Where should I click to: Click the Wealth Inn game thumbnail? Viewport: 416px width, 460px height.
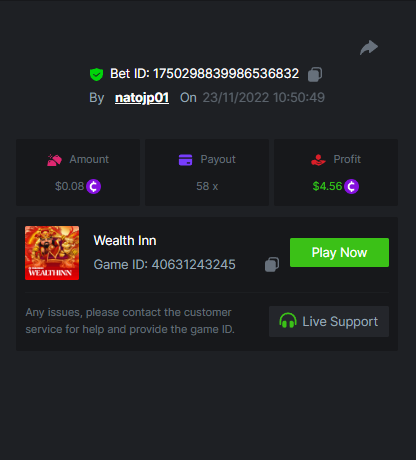point(52,253)
